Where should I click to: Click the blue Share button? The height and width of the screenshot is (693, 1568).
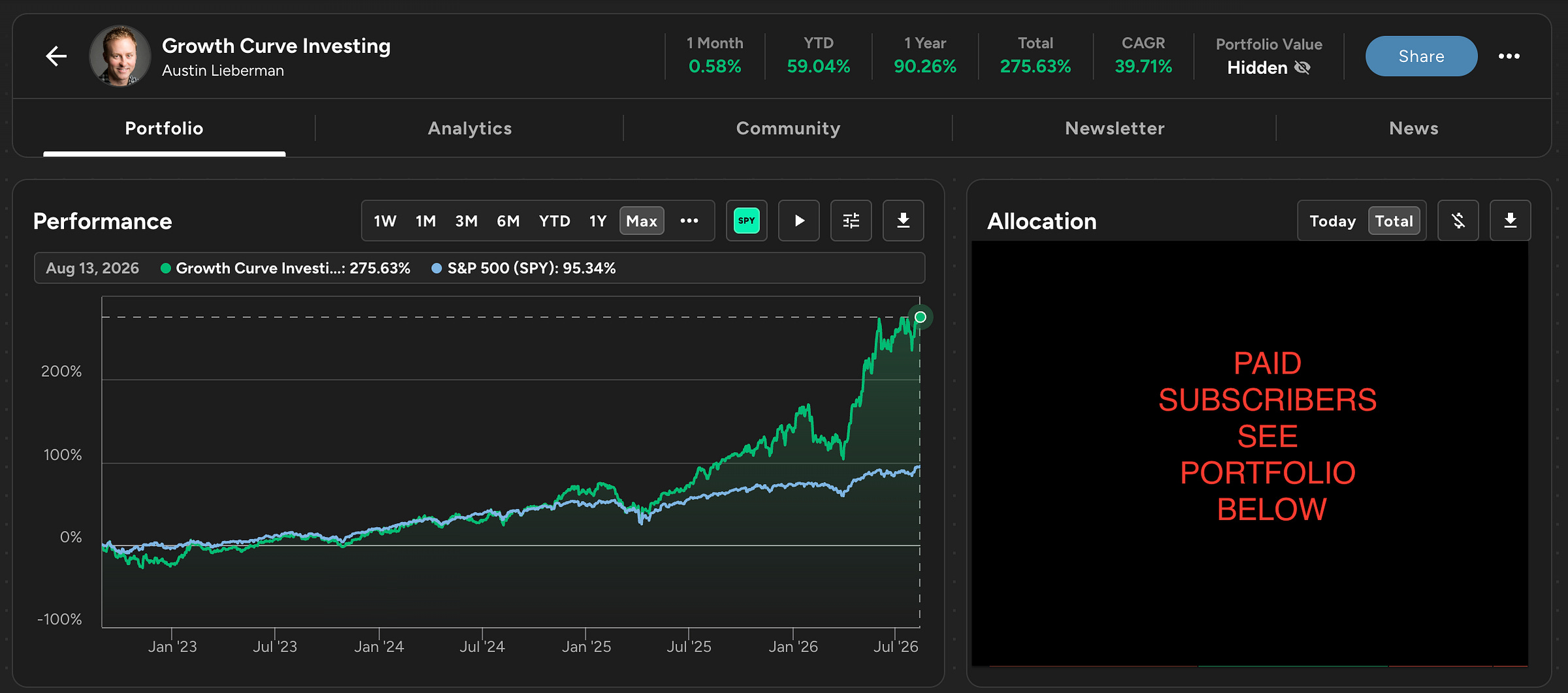(x=1421, y=56)
